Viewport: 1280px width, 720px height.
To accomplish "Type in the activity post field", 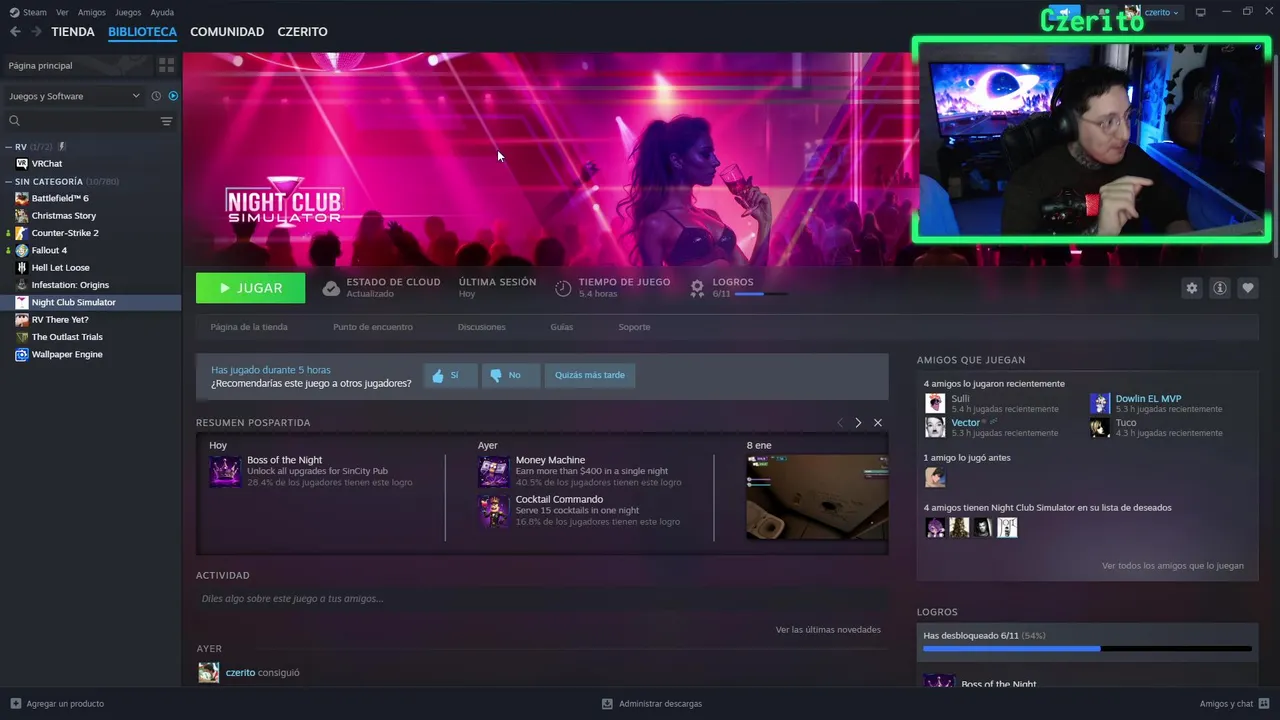I will tap(542, 599).
